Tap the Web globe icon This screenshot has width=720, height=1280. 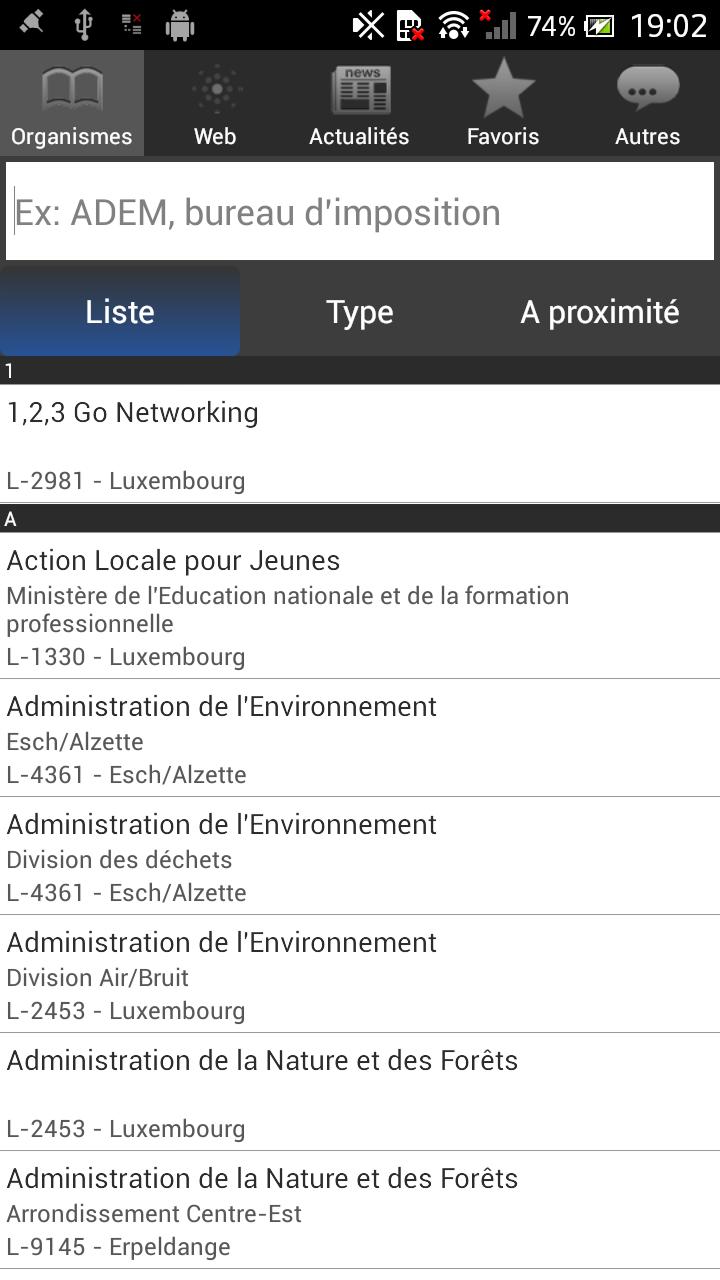pos(215,90)
